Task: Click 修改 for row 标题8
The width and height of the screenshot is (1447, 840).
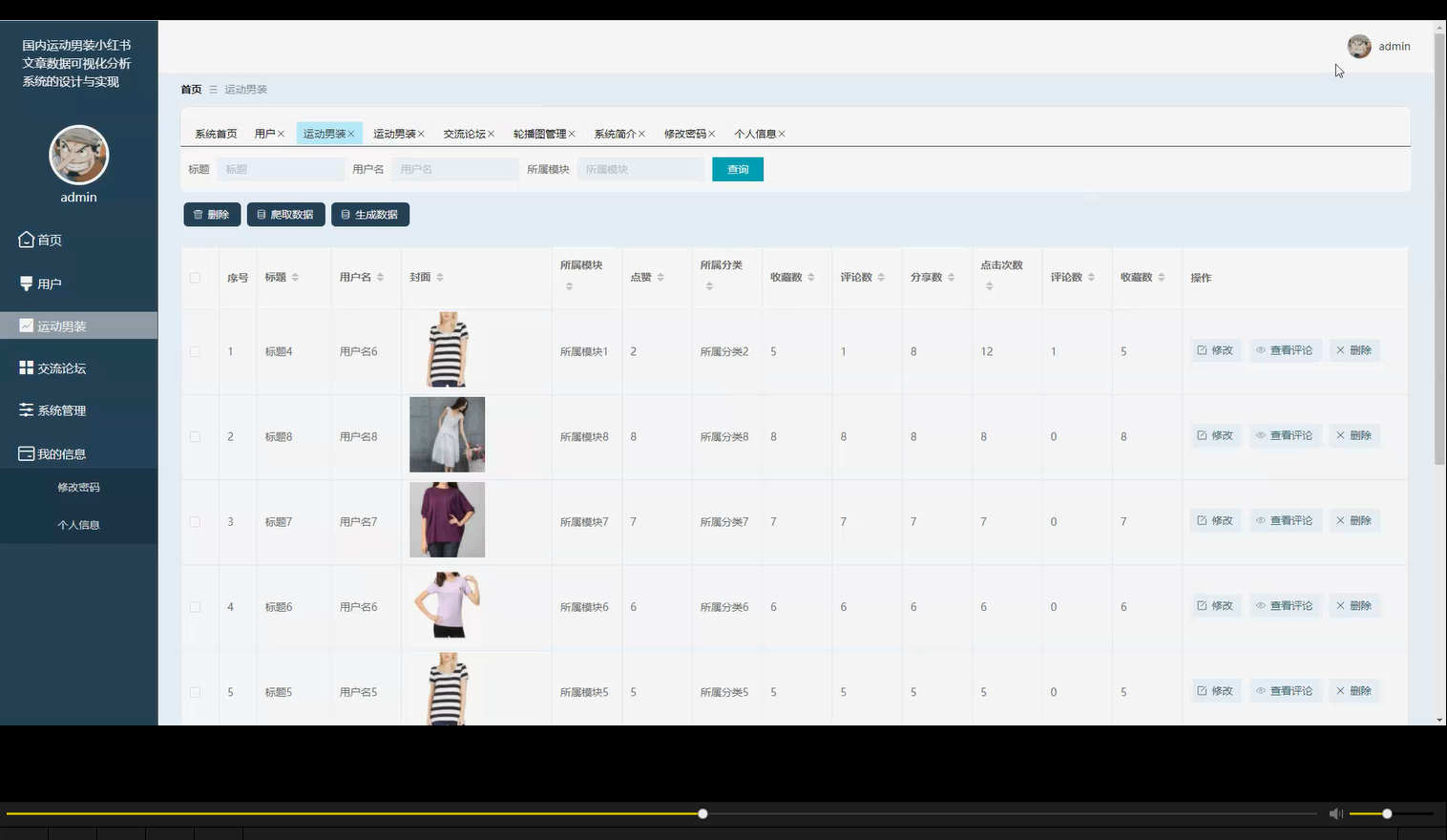Action: (x=1215, y=435)
